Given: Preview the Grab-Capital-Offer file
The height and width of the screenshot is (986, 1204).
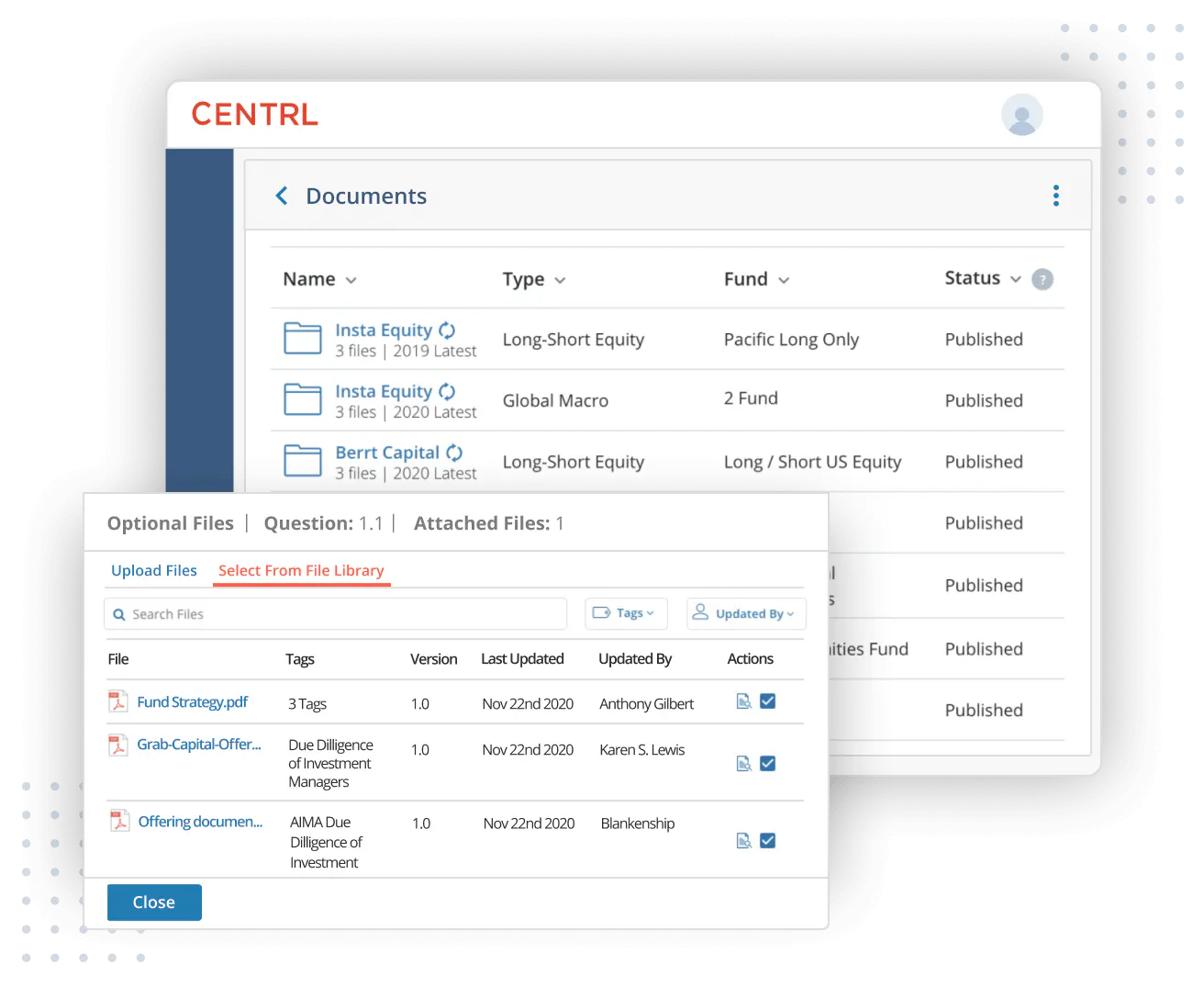Looking at the screenshot, I should (x=744, y=764).
